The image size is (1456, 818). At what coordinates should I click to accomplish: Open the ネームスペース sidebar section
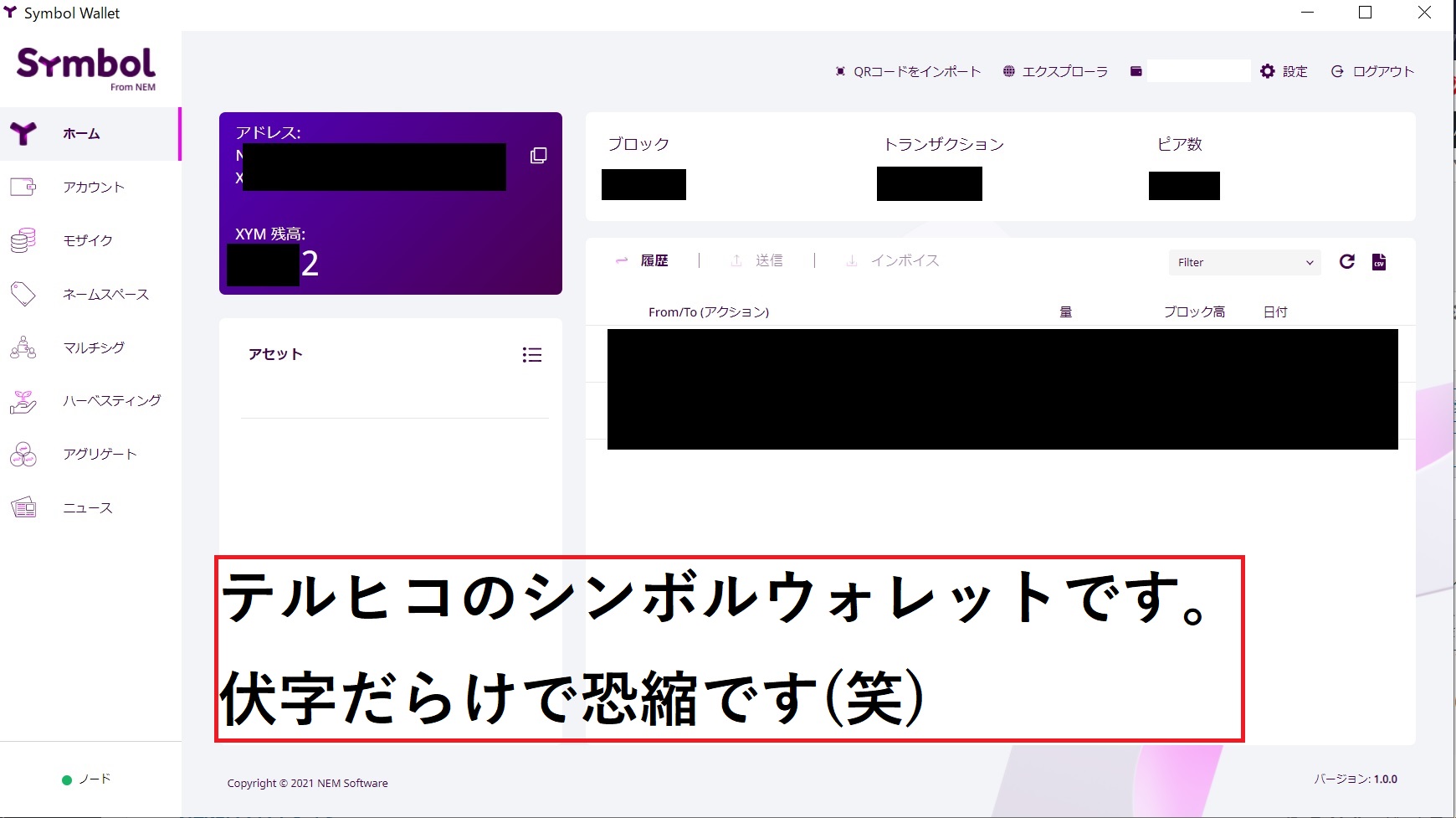[90, 294]
